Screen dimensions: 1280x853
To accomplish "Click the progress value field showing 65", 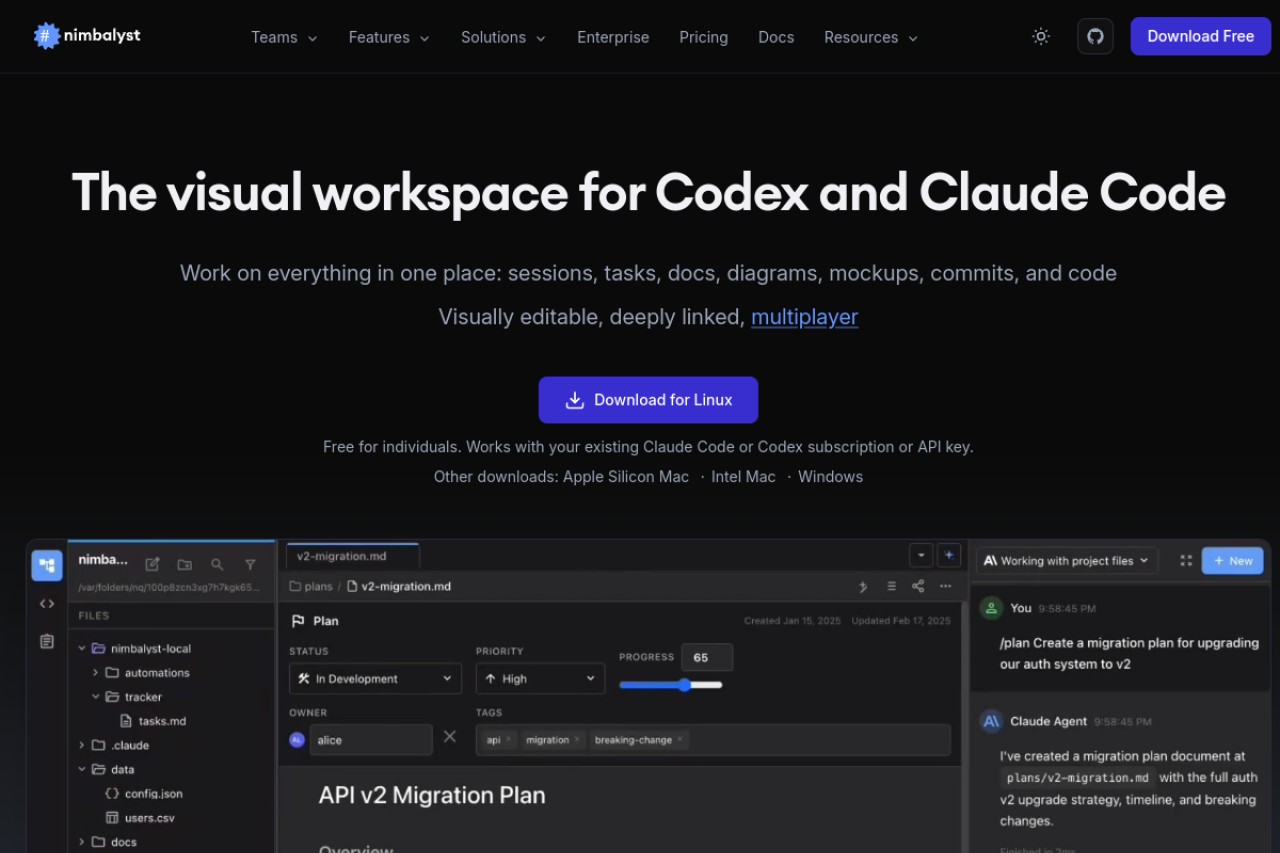I will [707, 657].
